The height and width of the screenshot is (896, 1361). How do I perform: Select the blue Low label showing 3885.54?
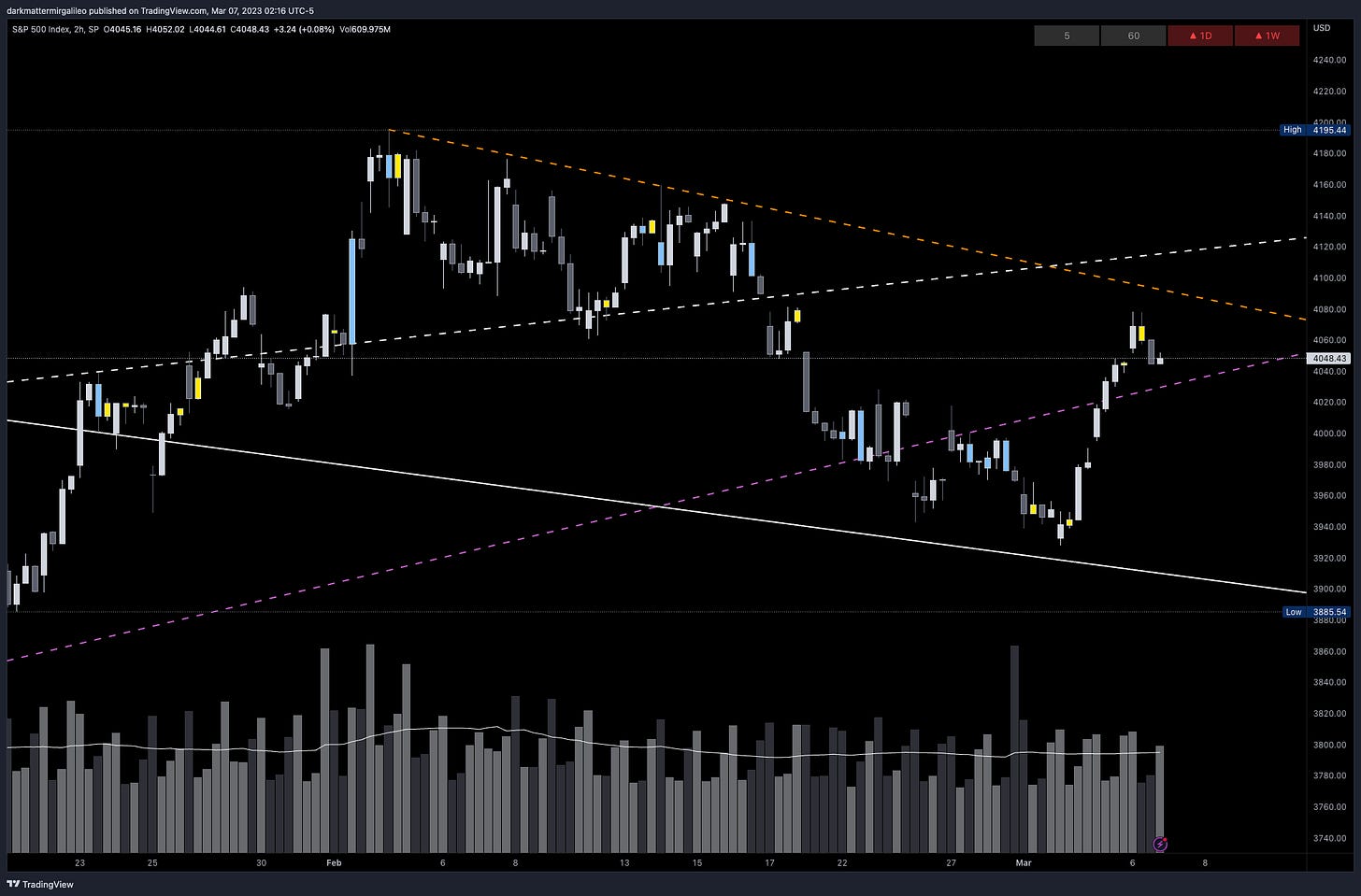[1293, 612]
